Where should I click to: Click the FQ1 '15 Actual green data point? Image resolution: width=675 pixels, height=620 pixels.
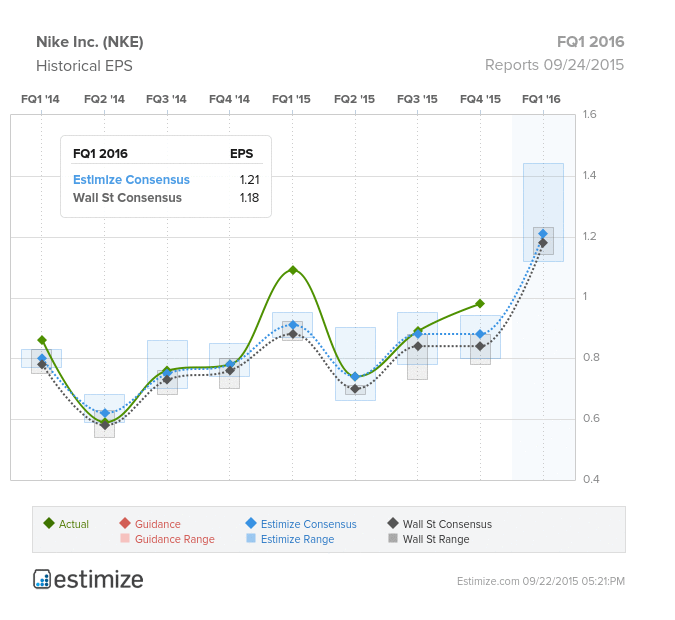[293, 270]
